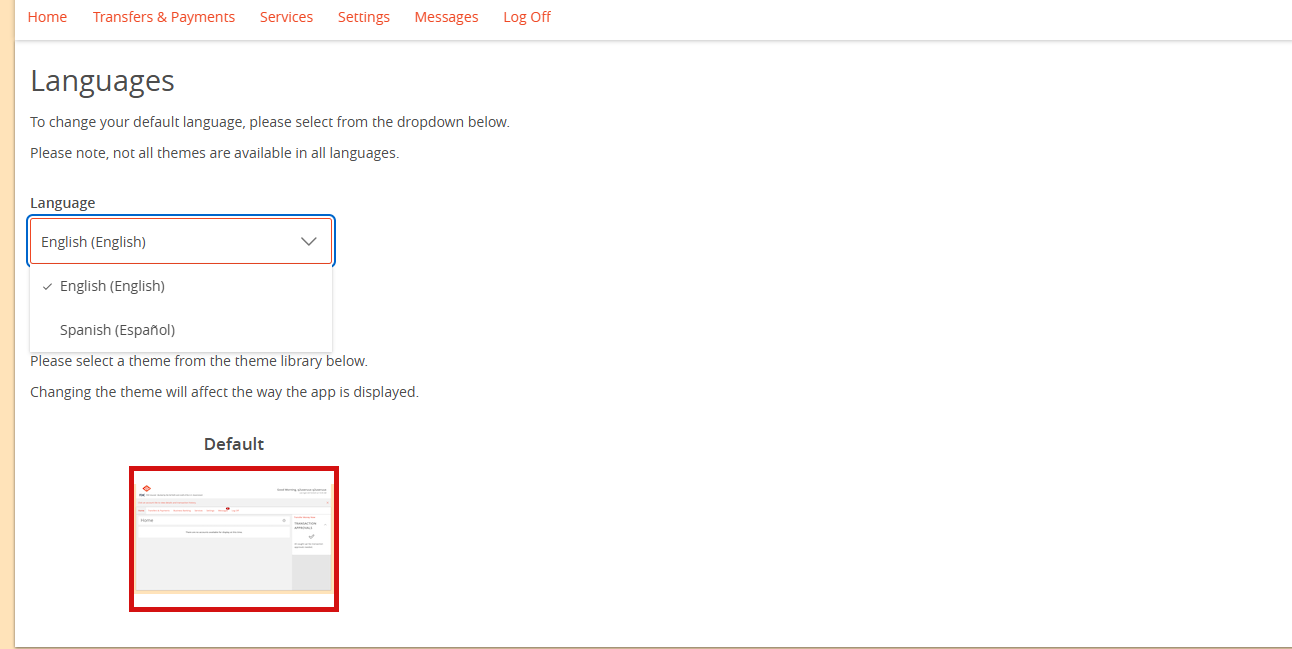1292x649 pixels.
Task: Click the currently selected English dropdown entry
Action: [x=113, y=286]
